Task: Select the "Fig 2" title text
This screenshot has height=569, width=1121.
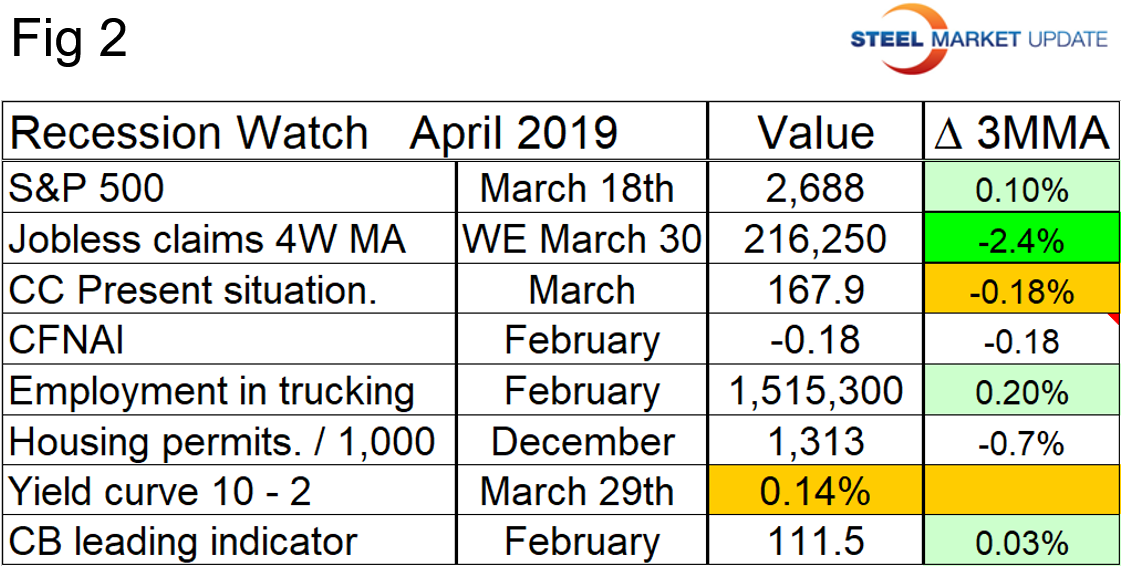Action: (69, 42)
